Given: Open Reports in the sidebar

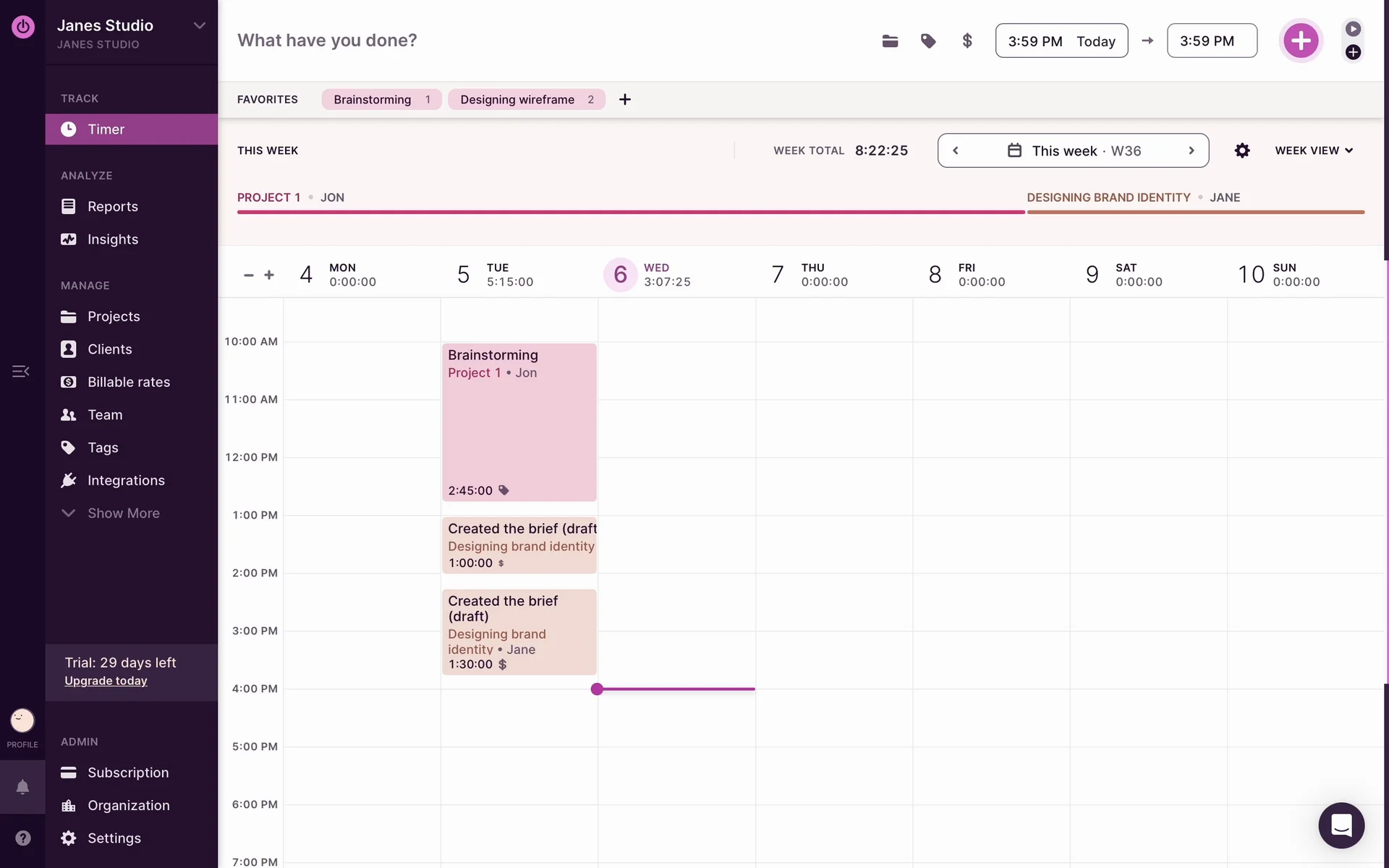Looking at the screenshot, I should [x=112, y=206].
